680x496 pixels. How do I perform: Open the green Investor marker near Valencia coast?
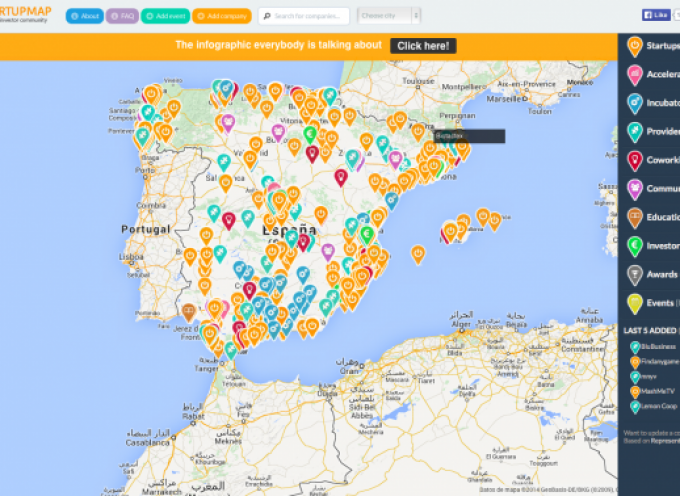point(367,235)
